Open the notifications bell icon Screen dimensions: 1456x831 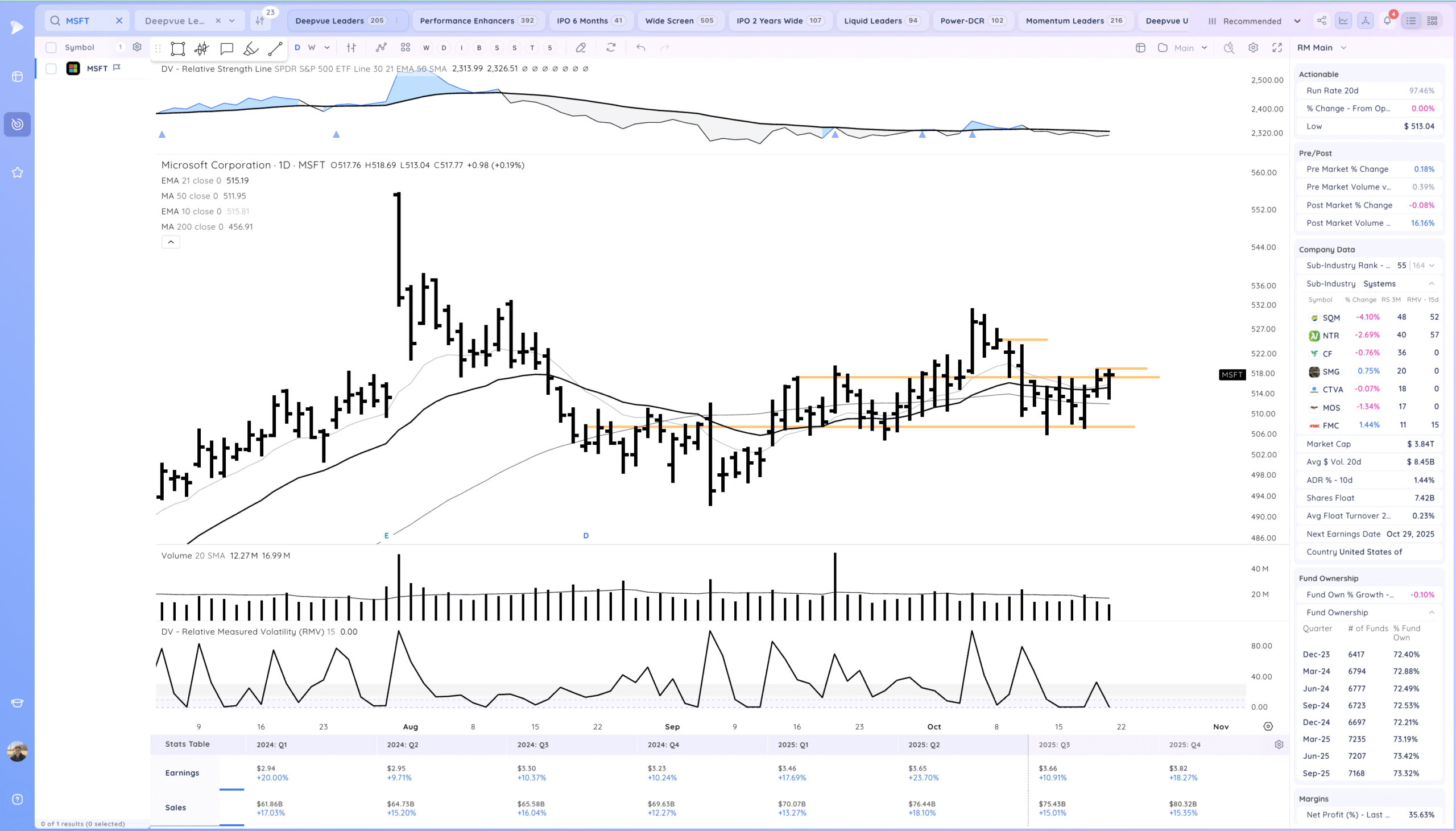click(1387, 20)
